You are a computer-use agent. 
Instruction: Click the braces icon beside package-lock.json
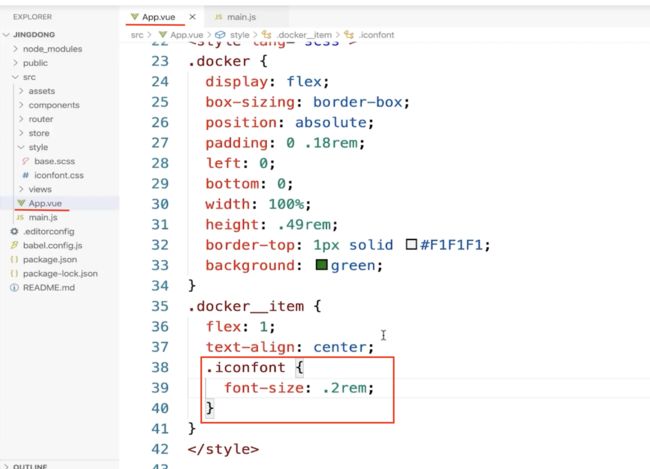[x=14, y=274]
